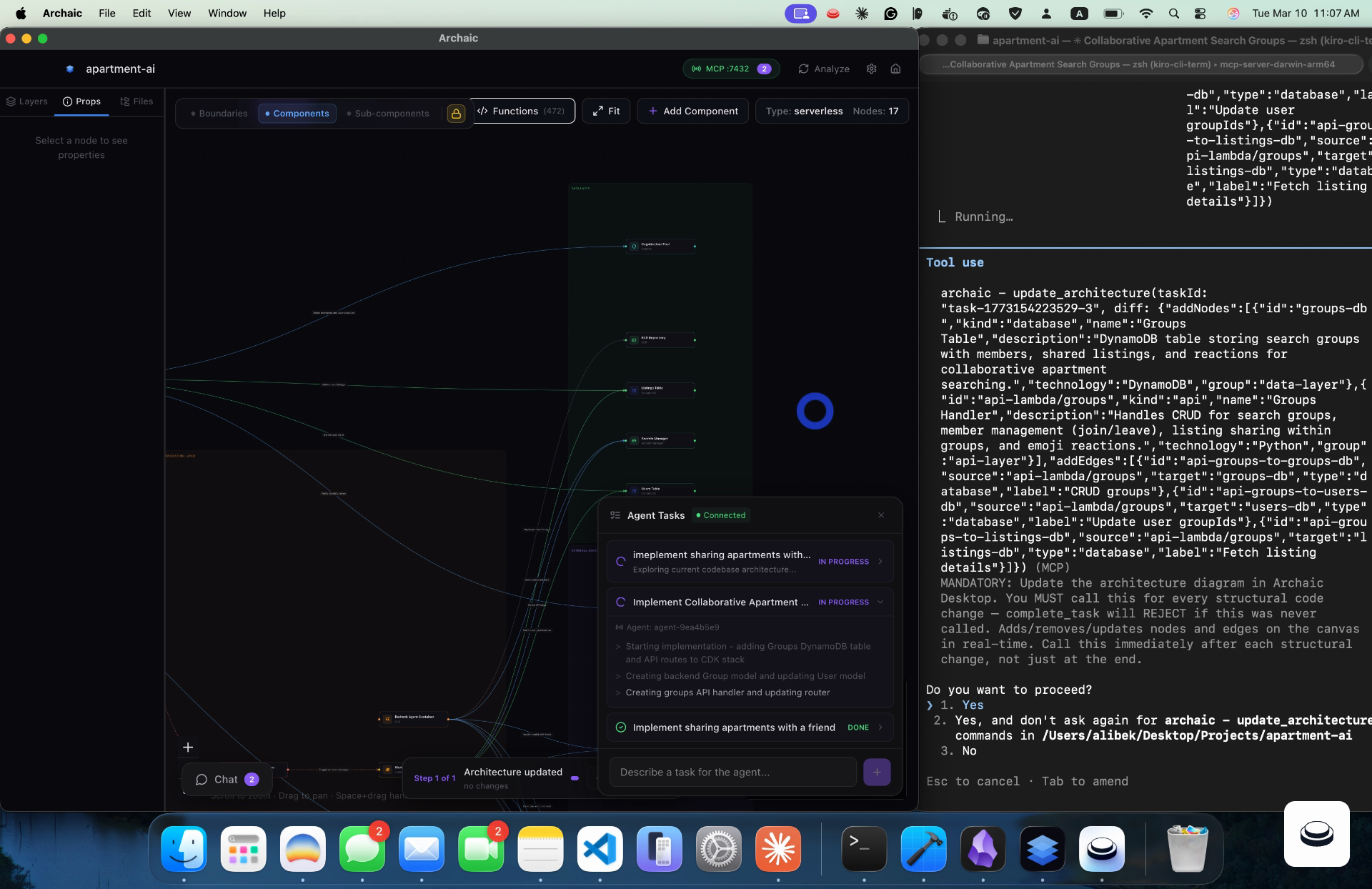Expand the done sharing with a friend task

(x=880, y=727)
